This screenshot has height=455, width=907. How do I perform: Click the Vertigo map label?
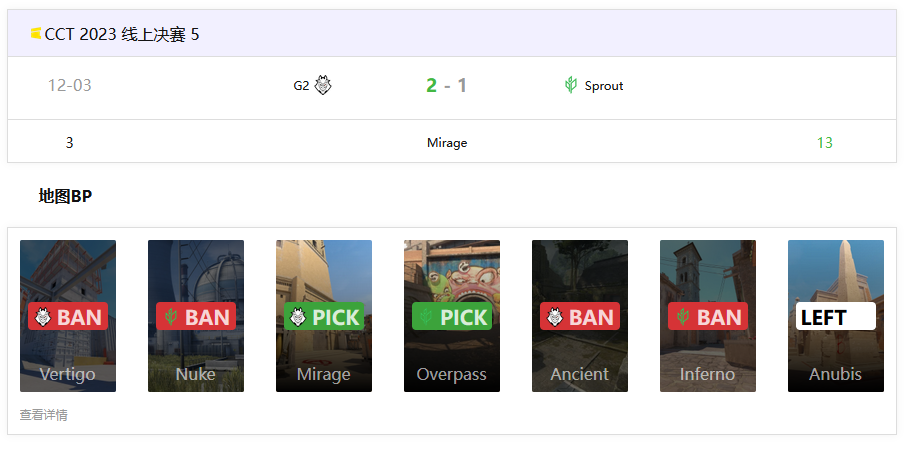pyautogui.click(x=68, y=374)
